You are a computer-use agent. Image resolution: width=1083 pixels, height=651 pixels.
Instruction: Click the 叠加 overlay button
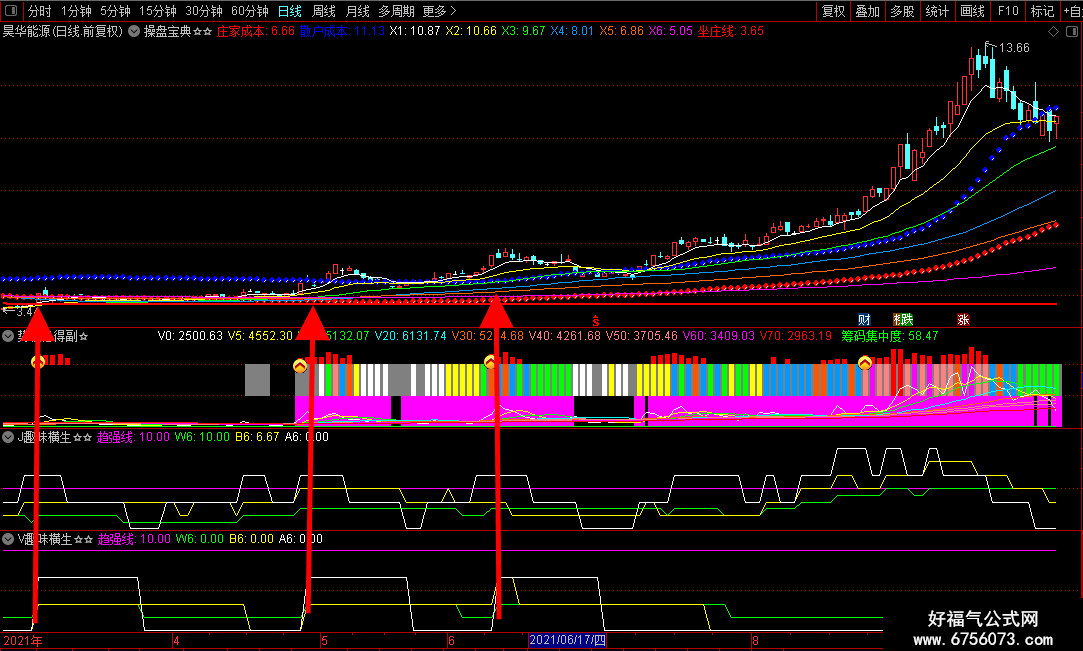tap(868, 11)
